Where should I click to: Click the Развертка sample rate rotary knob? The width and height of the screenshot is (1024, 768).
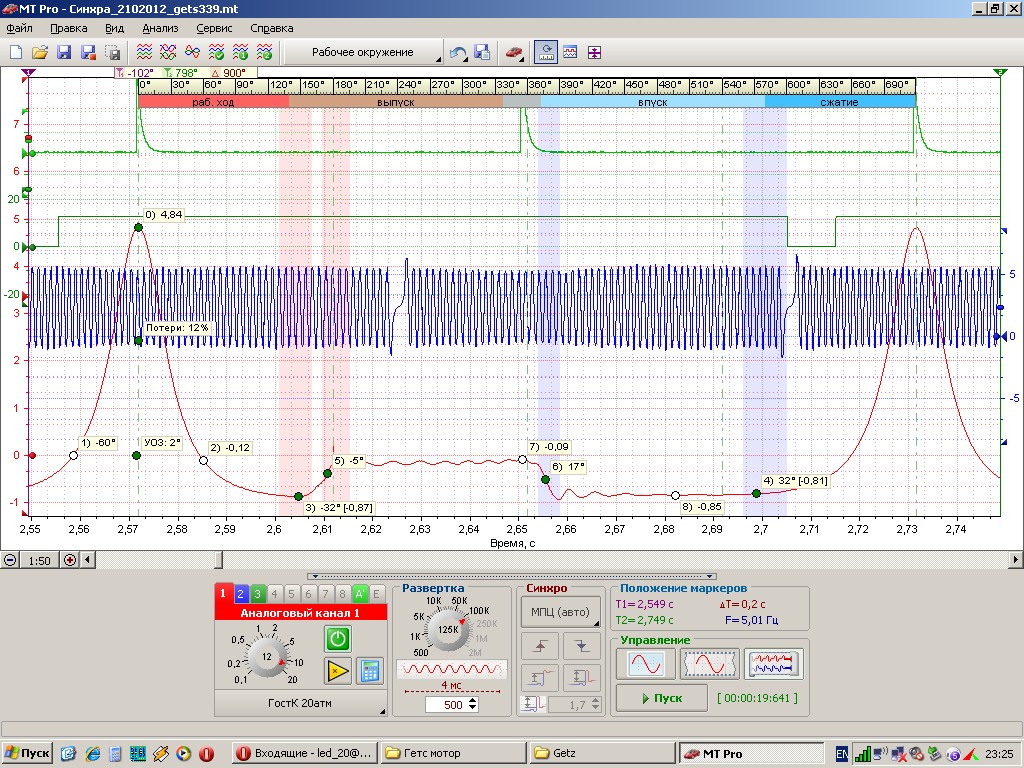point(448,631)
